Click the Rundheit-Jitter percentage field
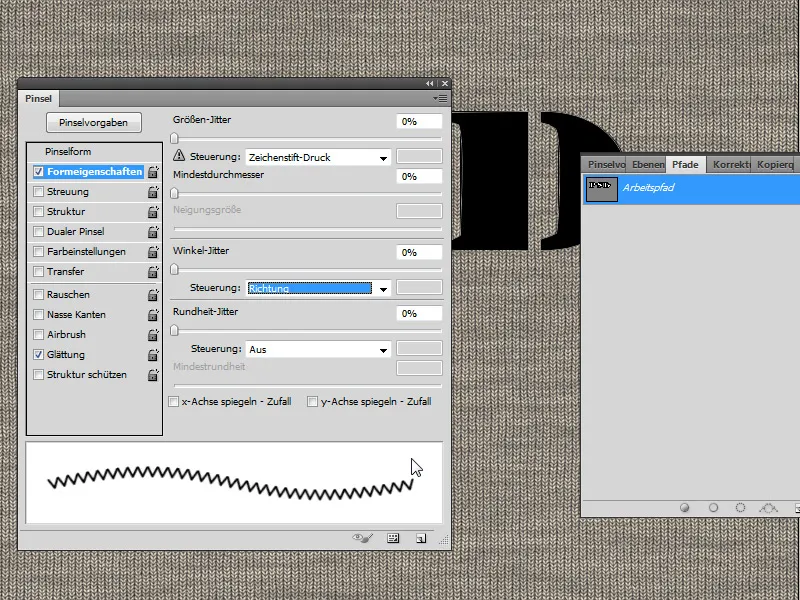Screen dimensions: 800x600 point(419,314)
